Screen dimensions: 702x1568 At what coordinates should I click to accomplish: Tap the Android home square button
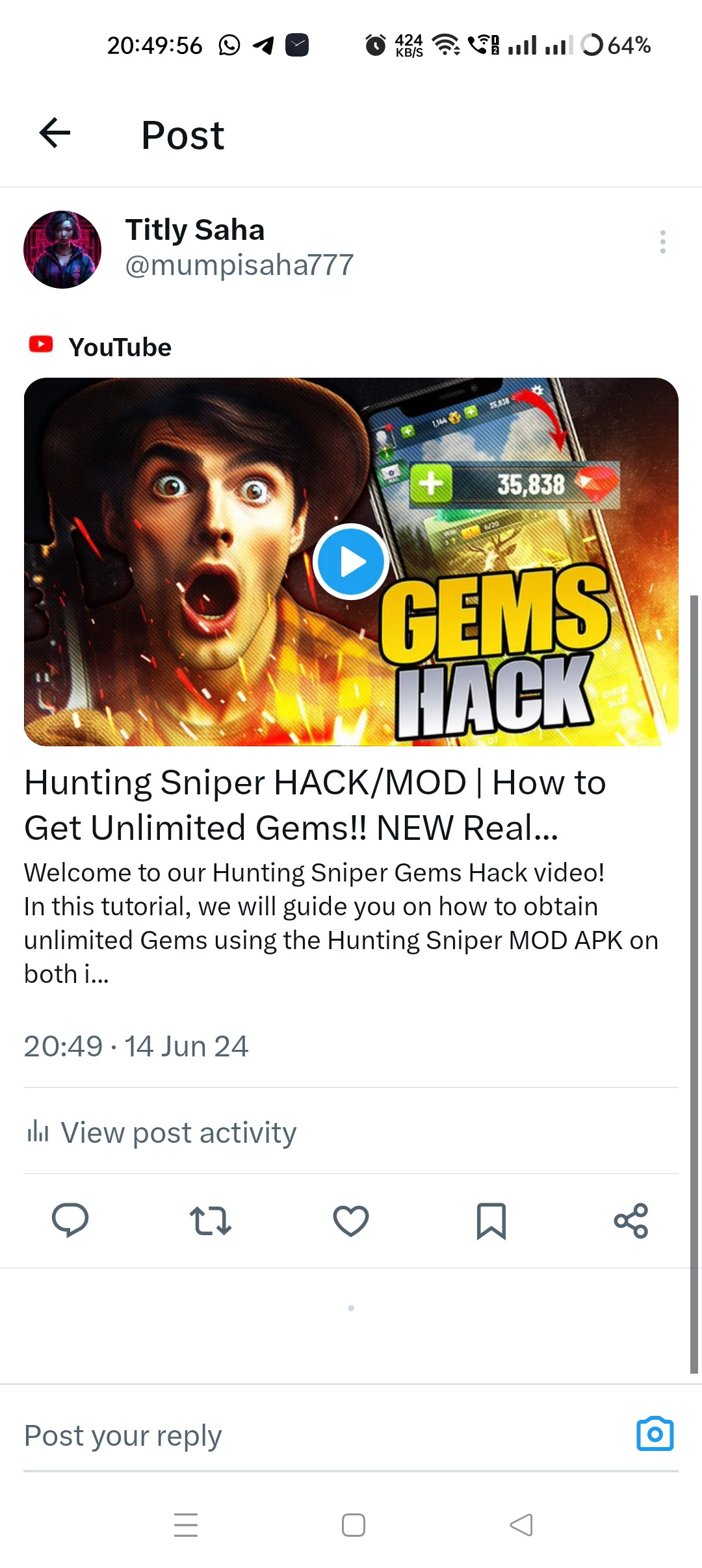pyautogui.click(x=354, y=1525)
